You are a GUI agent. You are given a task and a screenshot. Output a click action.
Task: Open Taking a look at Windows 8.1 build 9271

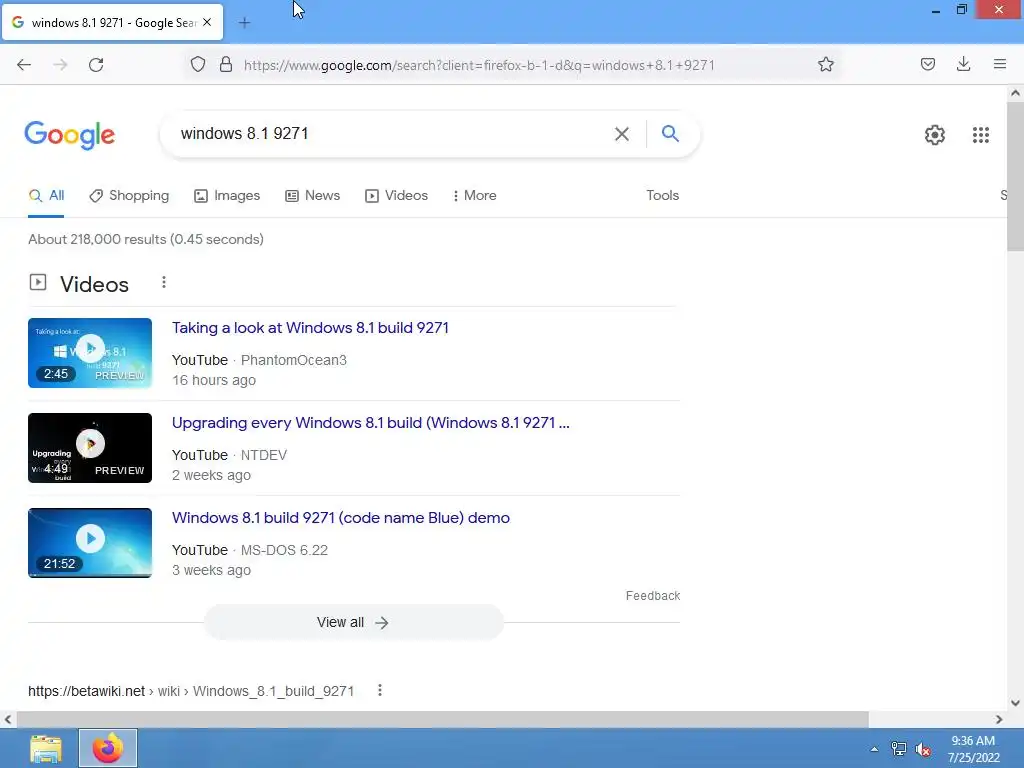coord(310,328)
